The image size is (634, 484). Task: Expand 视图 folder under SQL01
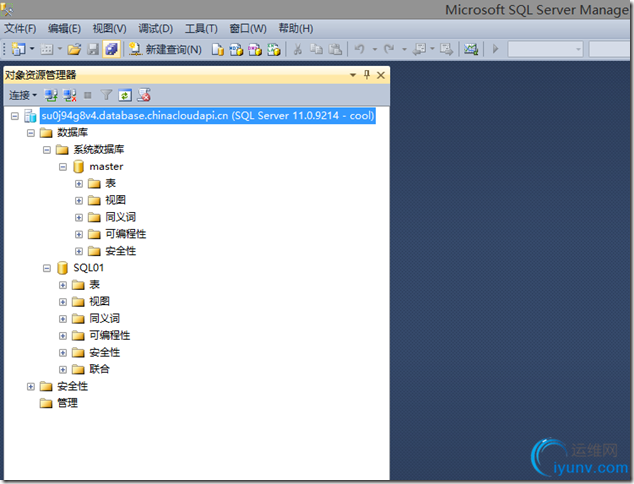[63, 302]
